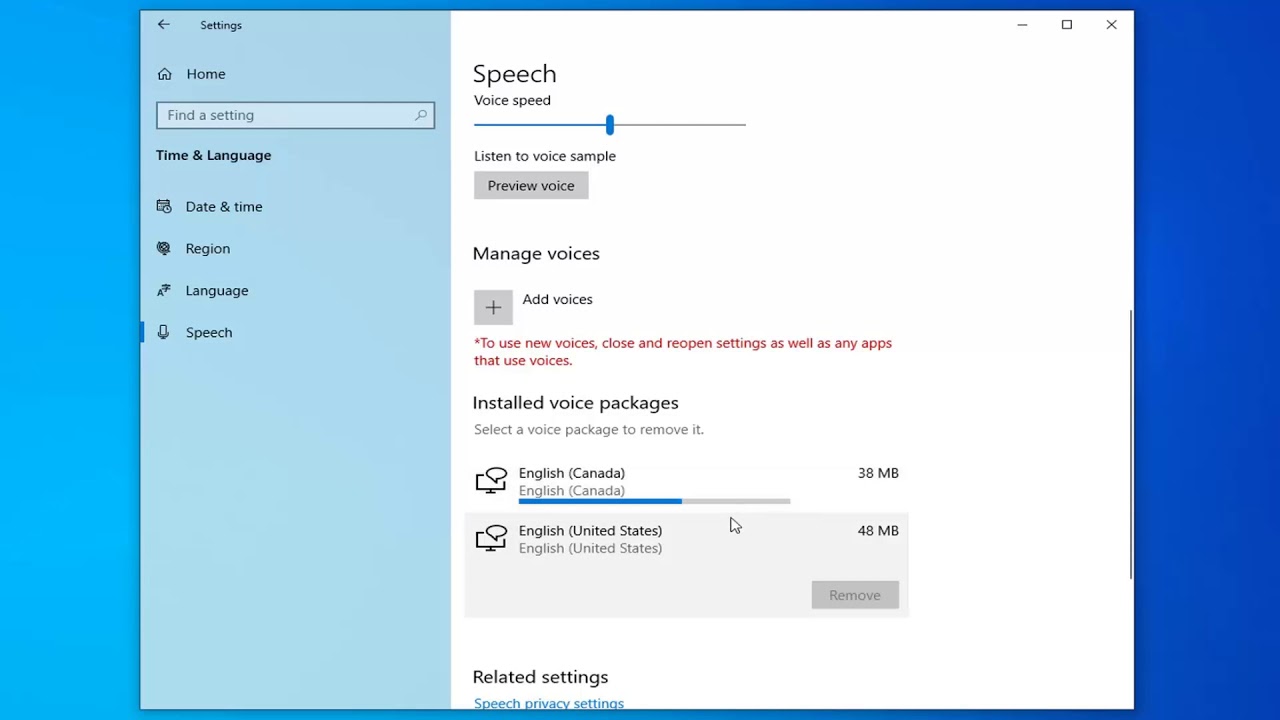
Task: Click the English (Canada) download progress bar
Action: click(x=654, y=501)
